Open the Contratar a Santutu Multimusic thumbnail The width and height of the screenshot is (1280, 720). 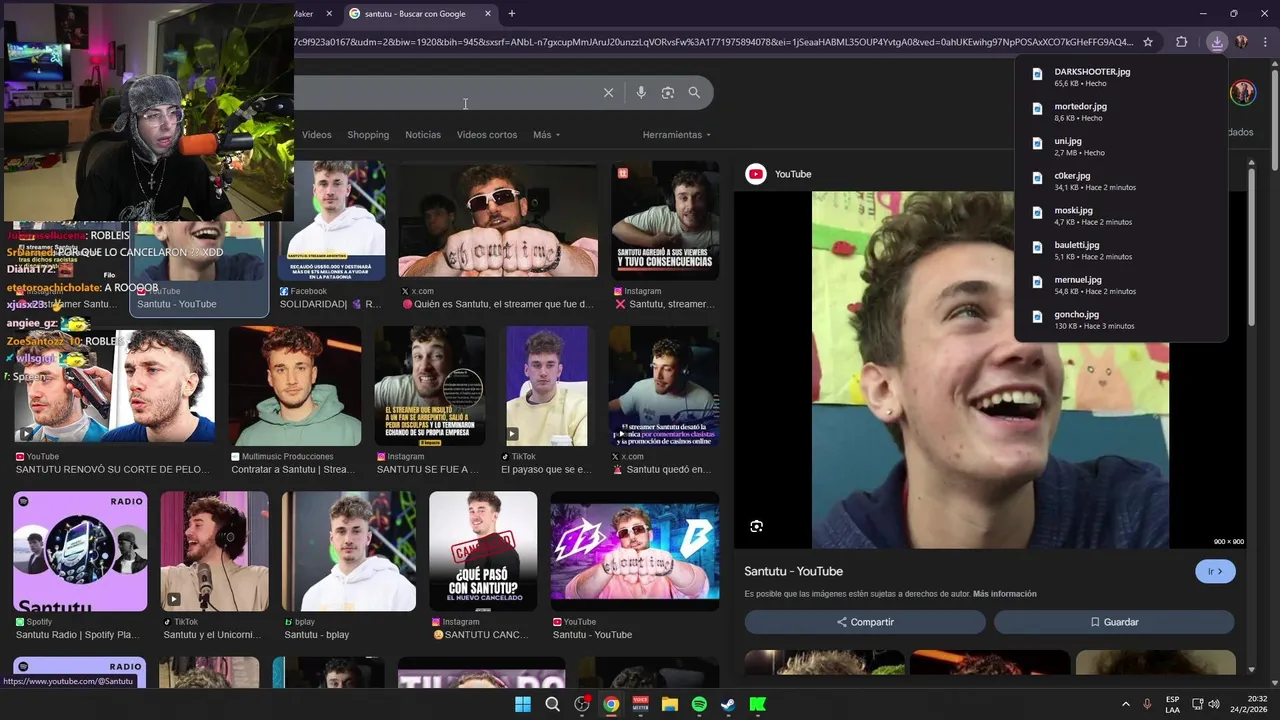click(x=294, y=387)
